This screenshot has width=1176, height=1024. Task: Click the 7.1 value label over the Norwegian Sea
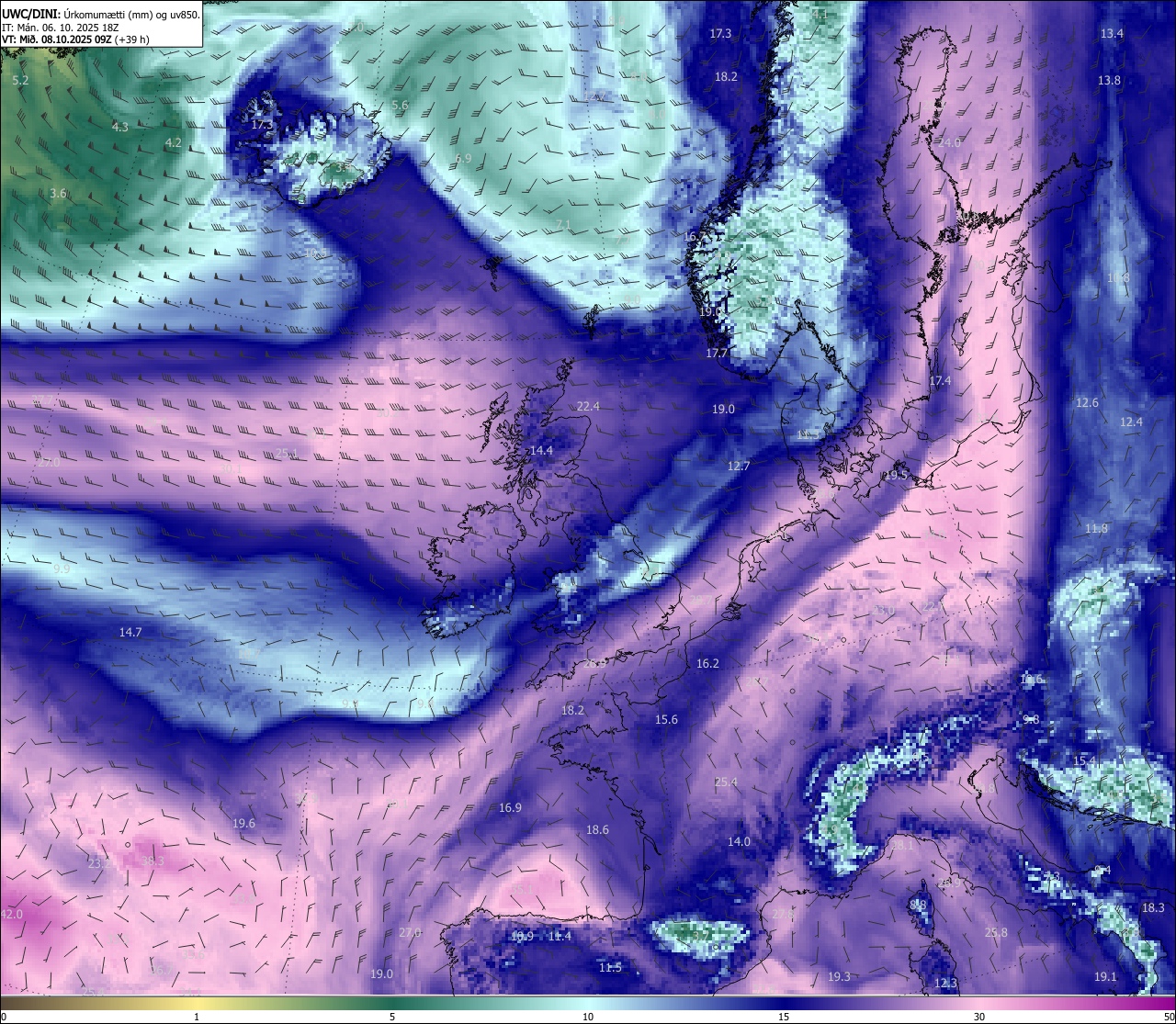tap(563, 224)
